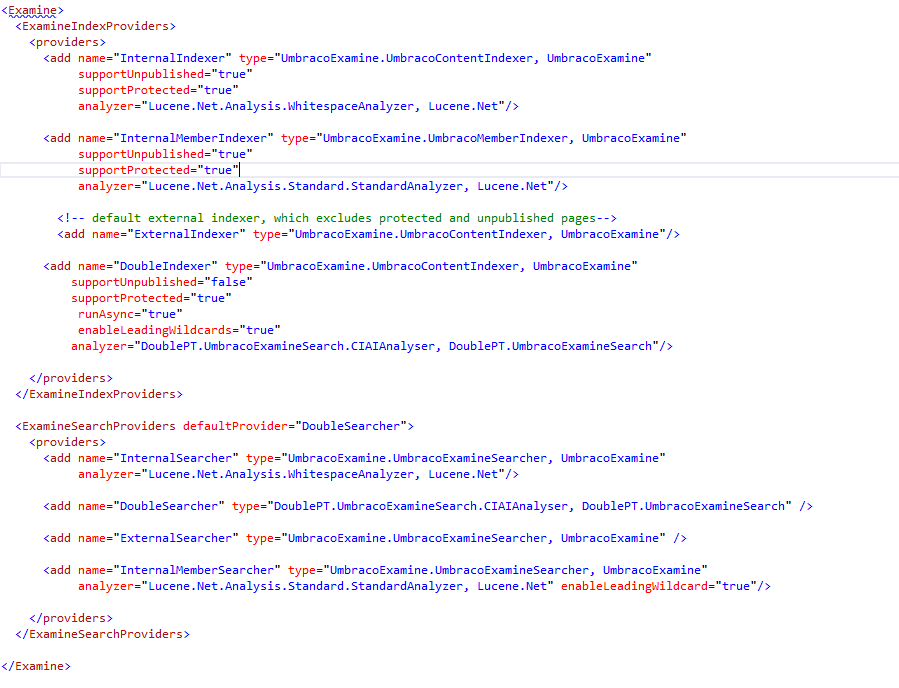Click the green default external indexer comment
899x688 pixels.
[x=337, y=218]
